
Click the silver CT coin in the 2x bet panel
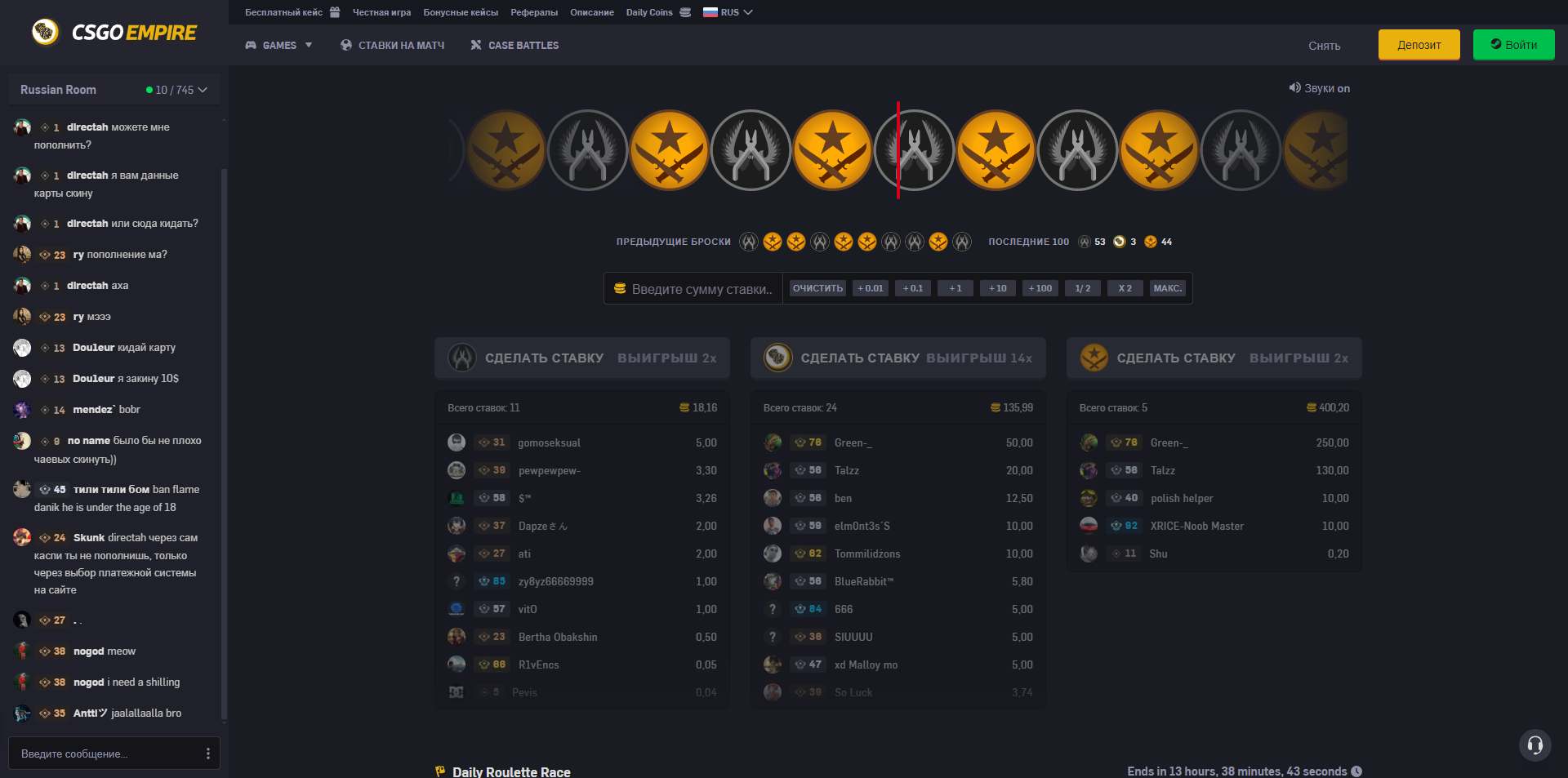(x=461, y=358)
